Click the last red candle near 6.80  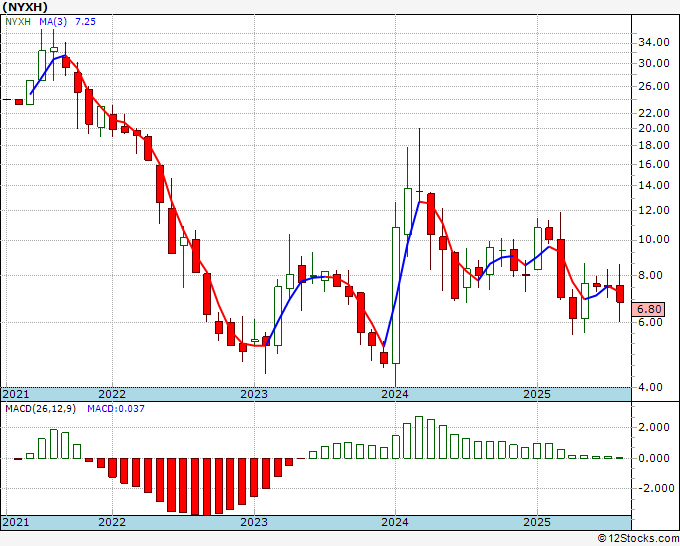coord(620,294)
